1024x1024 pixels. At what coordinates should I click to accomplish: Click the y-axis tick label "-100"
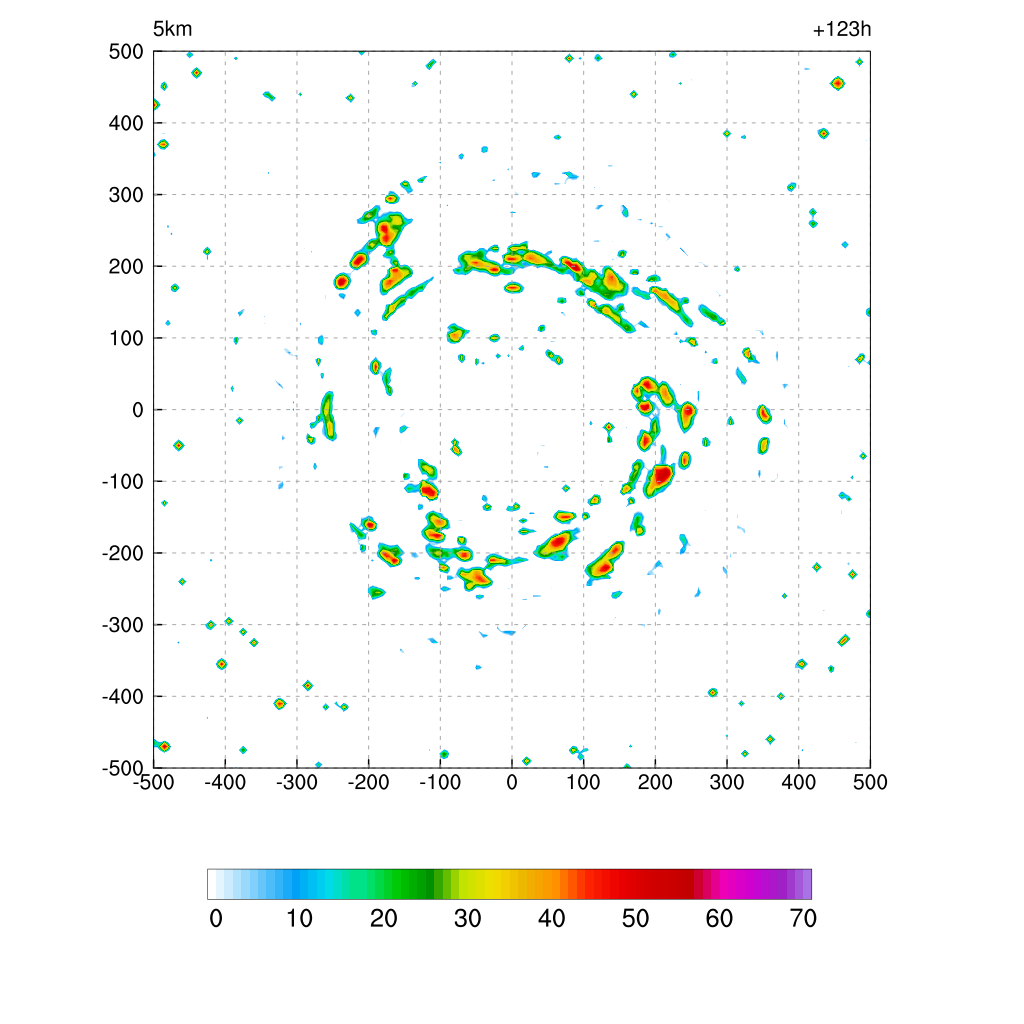(x=123, y=481)
